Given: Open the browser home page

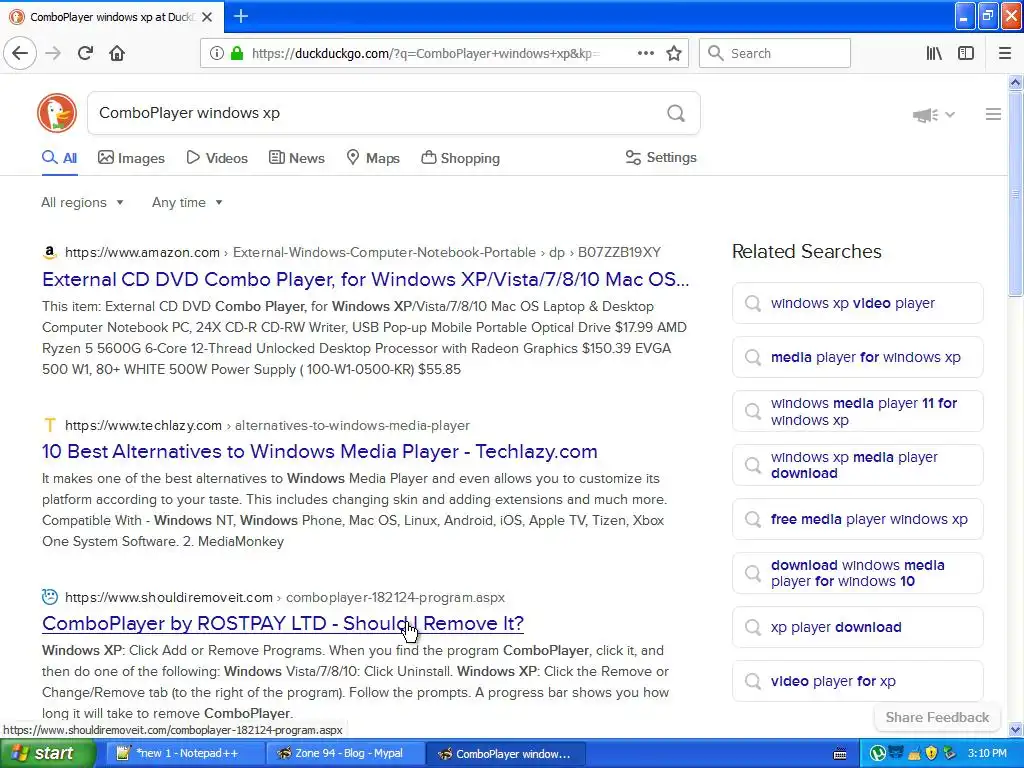Looking at the screenshot, I should click(117, 53).
